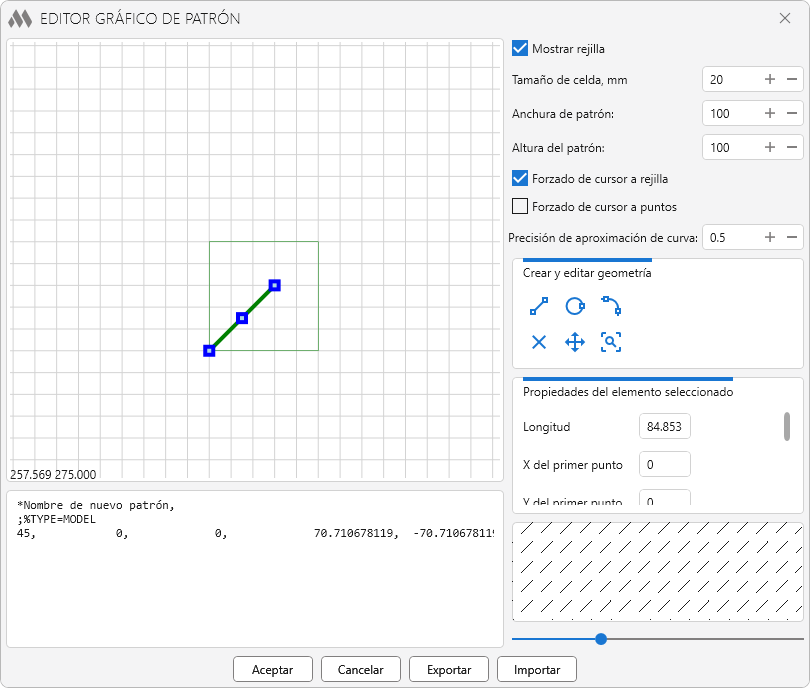This screenshot has height=688, width=810.
Task: Decrease curve approximation precision with minus
Action: coord(791,238)
